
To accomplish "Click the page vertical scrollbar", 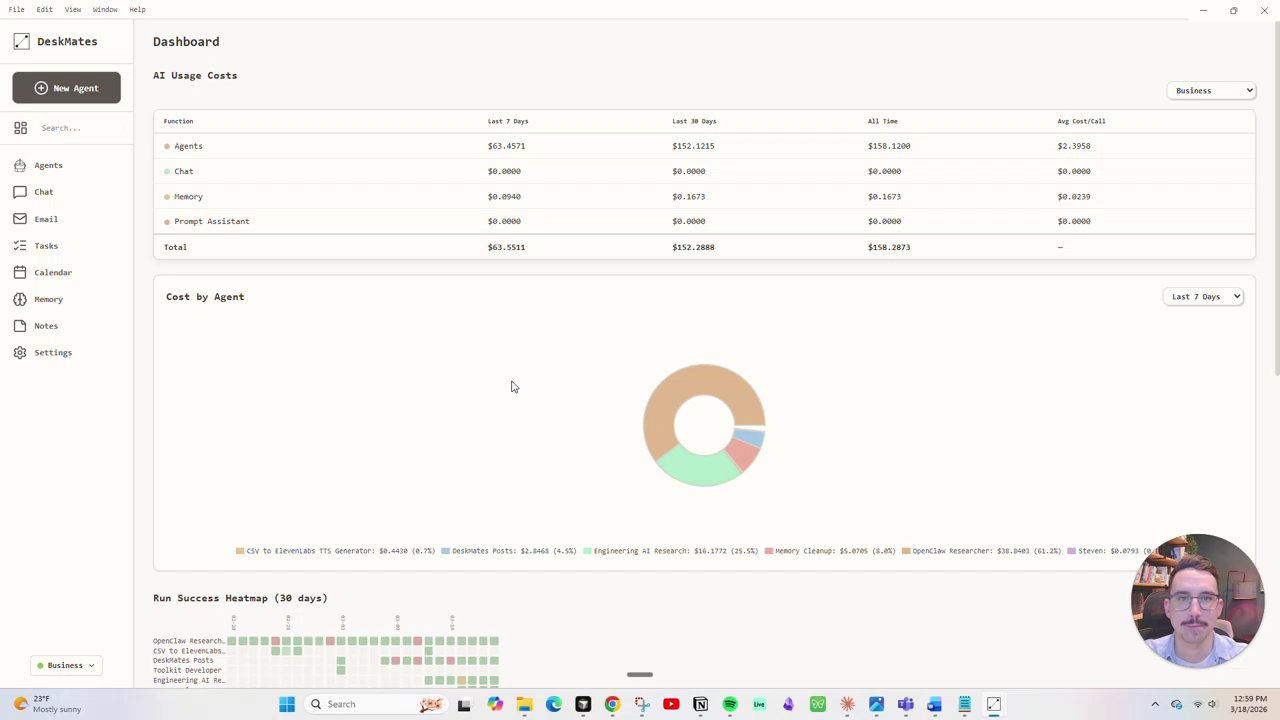I will 1276,200.
